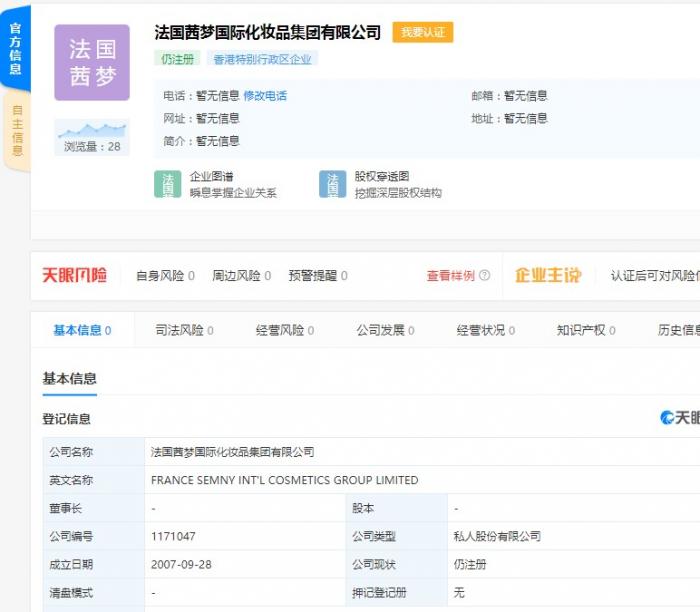The image size is (700, 612).
Task: Open the 股权穿透图 blue icon
Action: click(x=332, y=184)
